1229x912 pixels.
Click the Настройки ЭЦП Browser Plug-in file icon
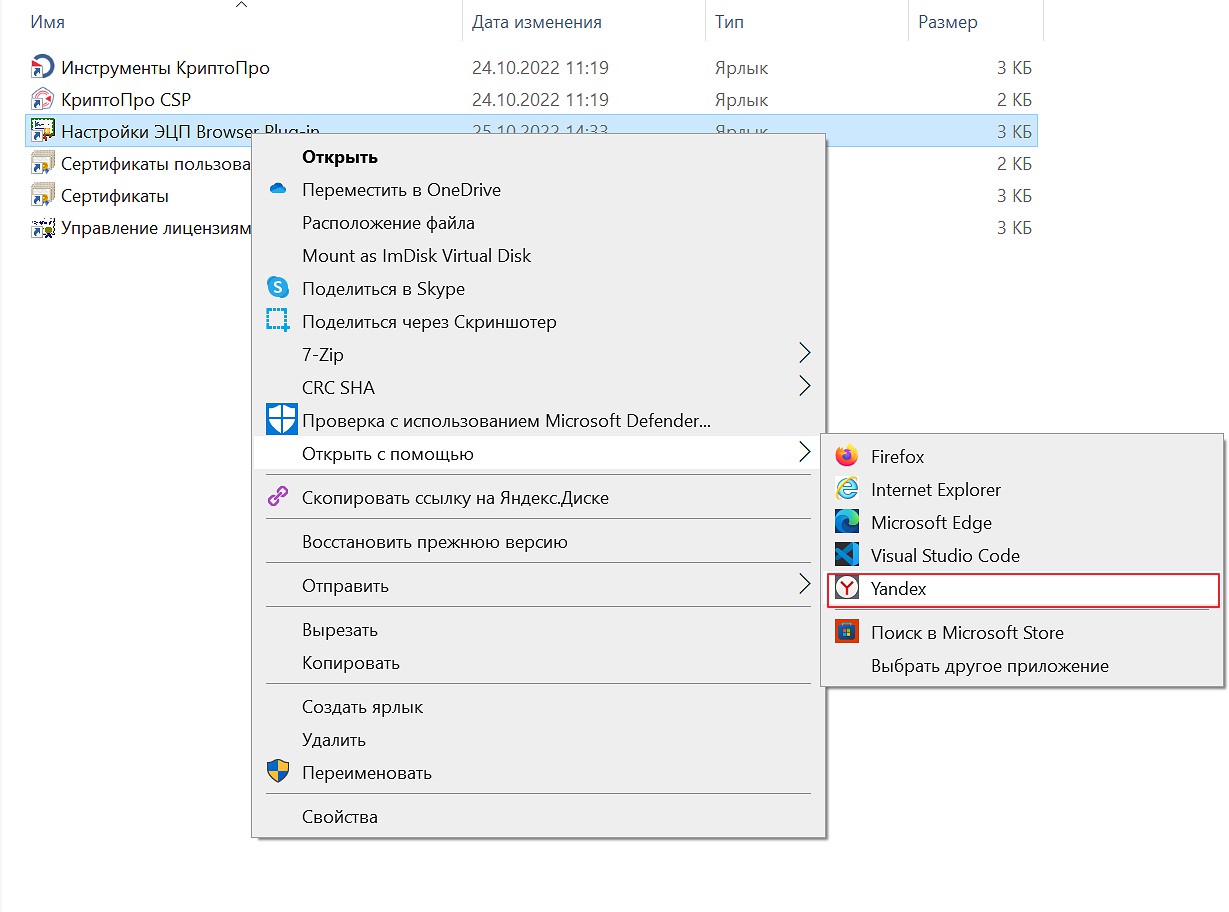coord(42,131)
